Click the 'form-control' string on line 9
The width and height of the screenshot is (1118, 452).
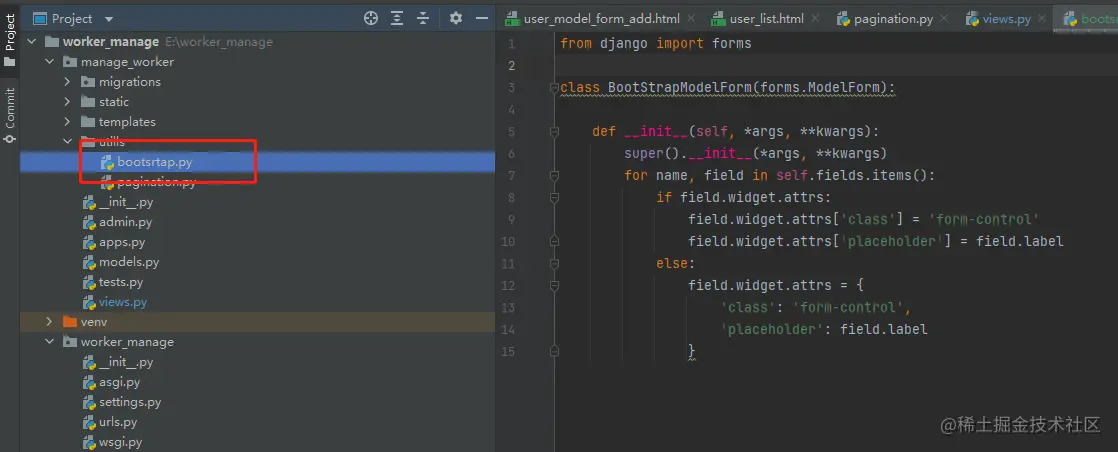pyautogui.click(x=985, y=220)
